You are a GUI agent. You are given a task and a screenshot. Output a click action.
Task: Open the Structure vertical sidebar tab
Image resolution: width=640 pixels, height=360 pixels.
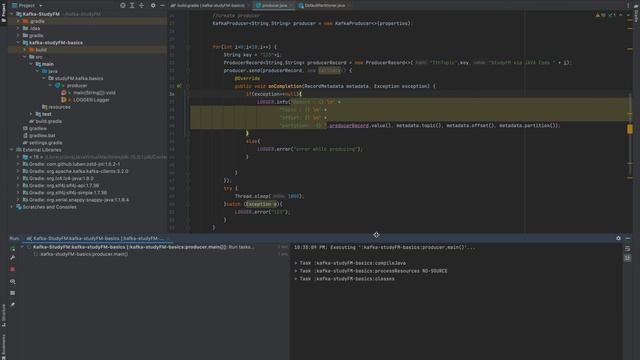[4, 316]
